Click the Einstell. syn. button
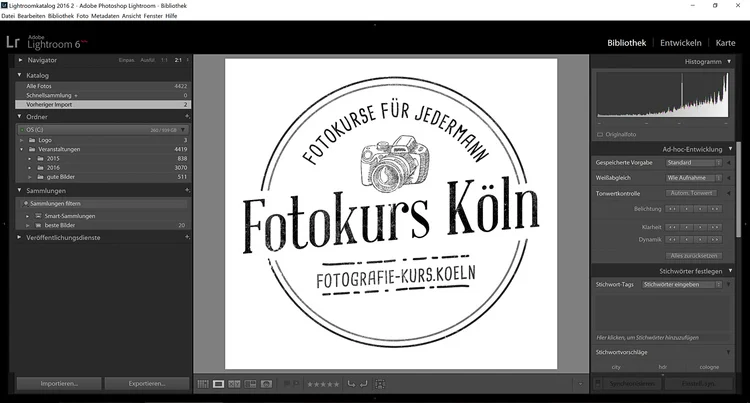The image size is (750, 403). [x=699, y=383]
